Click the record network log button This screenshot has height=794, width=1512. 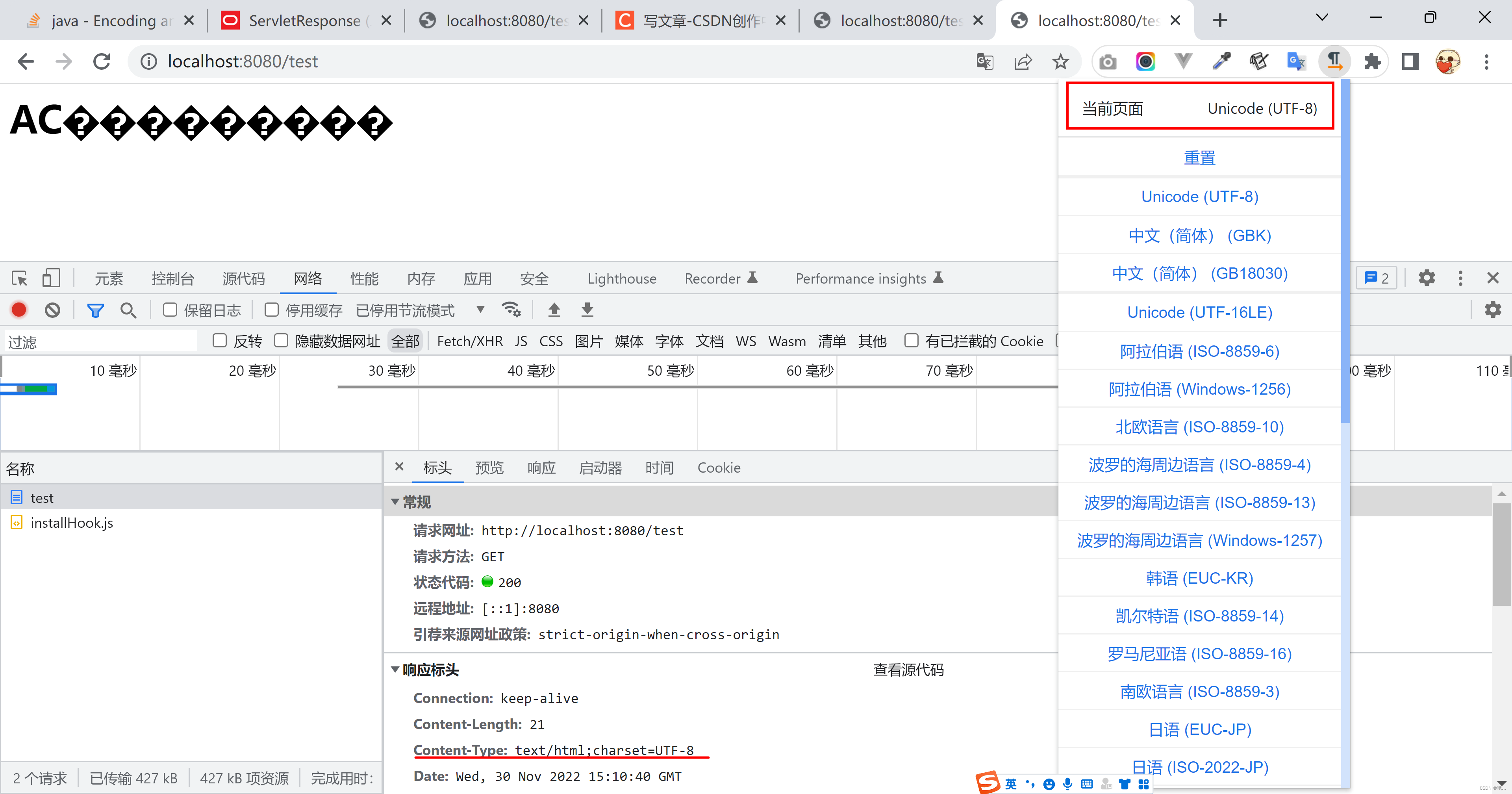(x=19, y=310)
